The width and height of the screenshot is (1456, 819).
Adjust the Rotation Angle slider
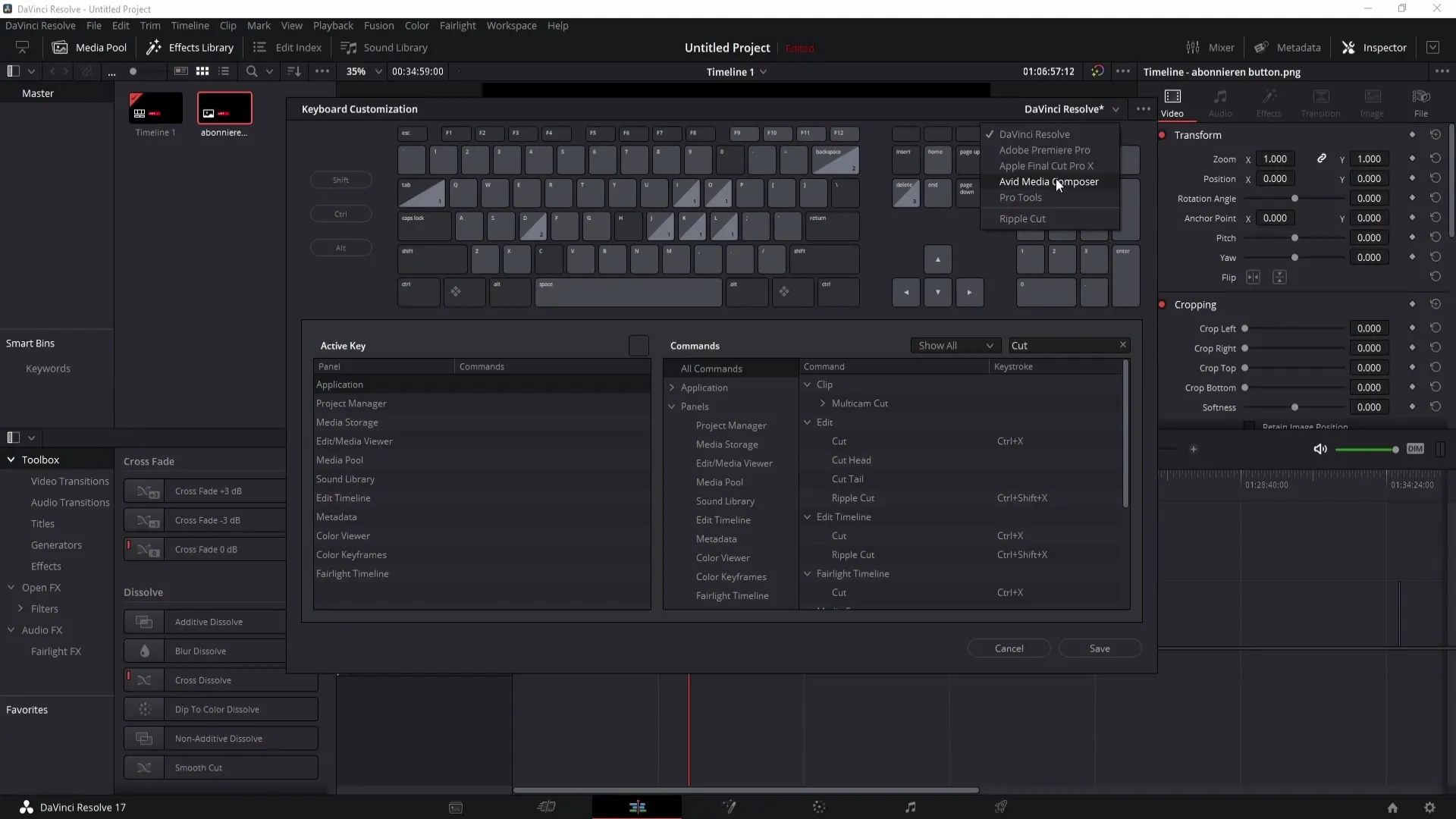click(1294, 199)
